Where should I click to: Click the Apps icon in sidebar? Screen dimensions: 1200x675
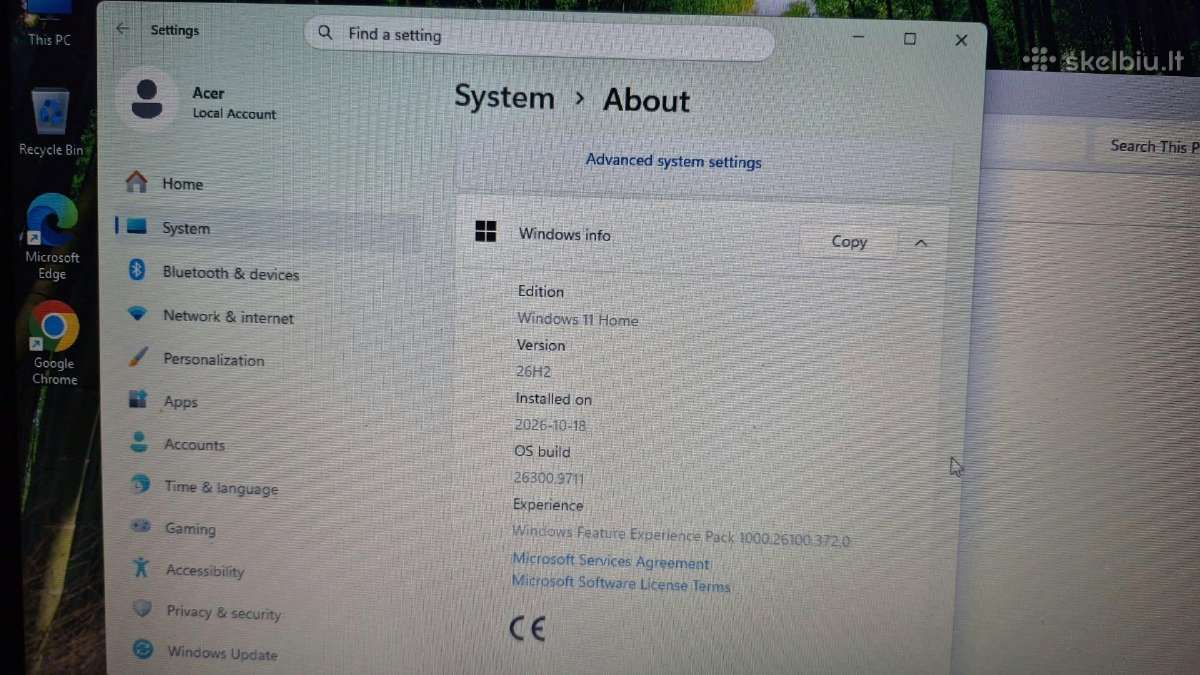point(138,400)
